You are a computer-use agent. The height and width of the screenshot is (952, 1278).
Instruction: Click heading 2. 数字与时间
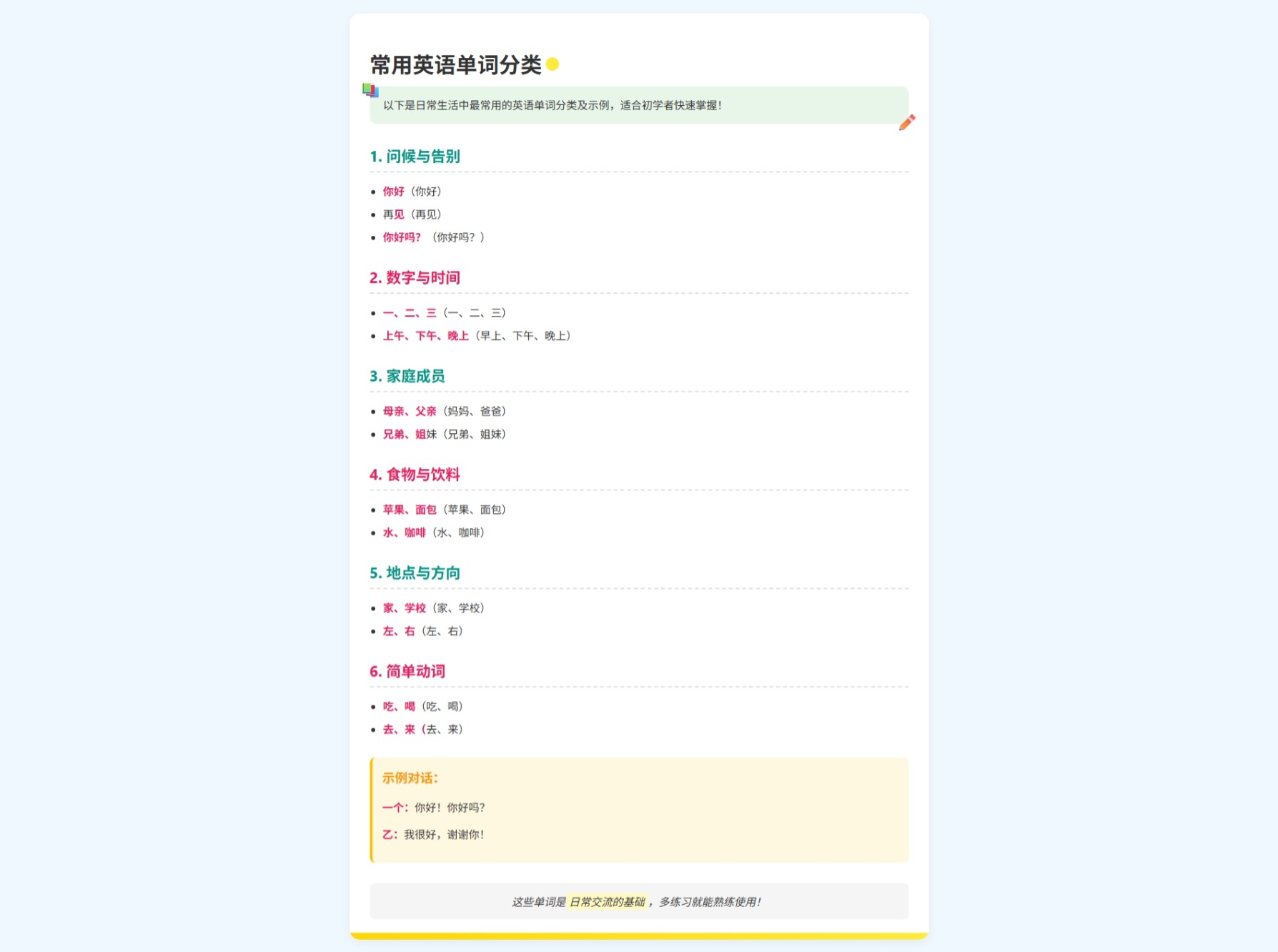click(415, 278)
